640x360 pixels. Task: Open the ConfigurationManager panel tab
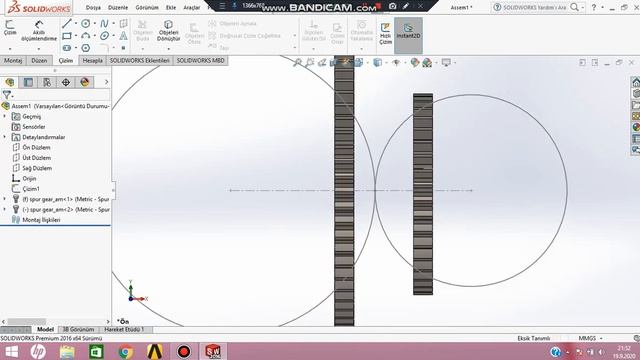coord(47,82)
